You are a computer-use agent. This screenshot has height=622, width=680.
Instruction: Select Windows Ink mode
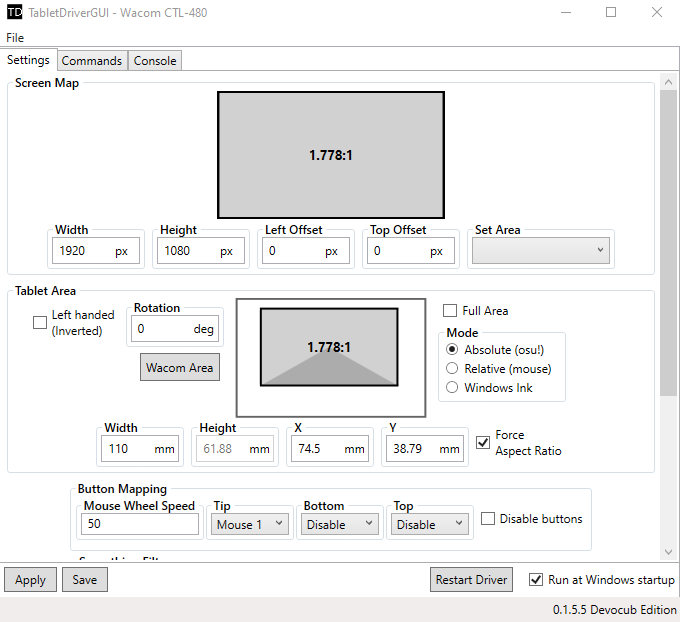pyautogui.click(x=452, y=387)
